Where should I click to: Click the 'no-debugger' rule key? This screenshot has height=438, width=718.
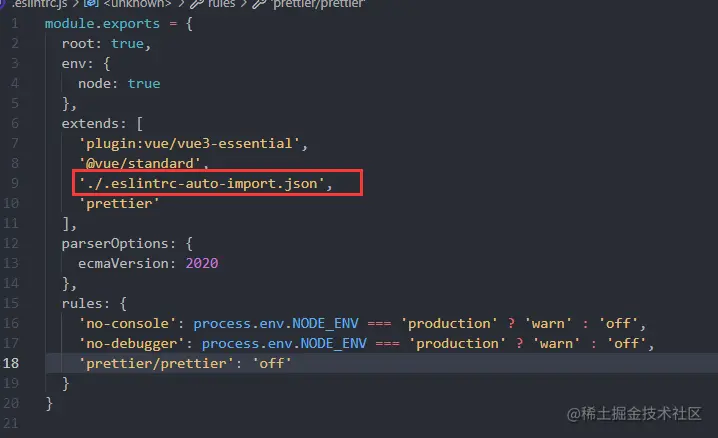(131, 343)
